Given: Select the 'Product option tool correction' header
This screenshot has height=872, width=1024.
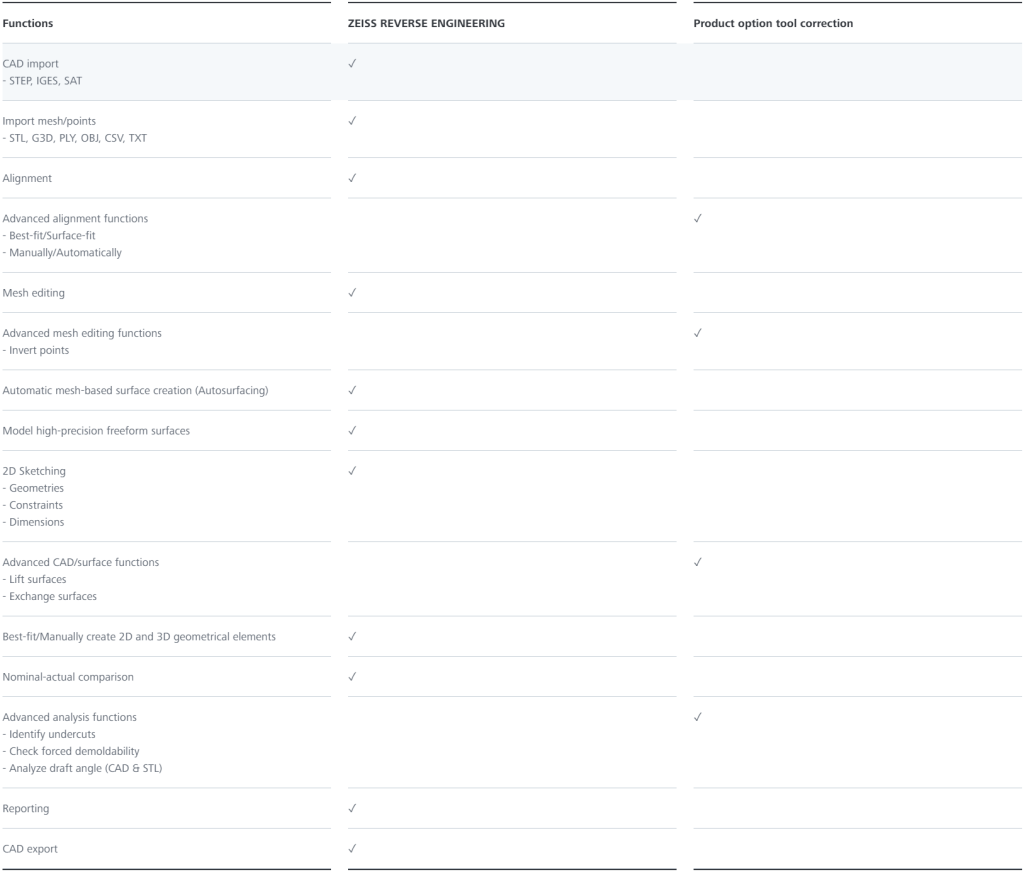Looking at the screenshot, I should pyautogui.click(x=773, y=23).
